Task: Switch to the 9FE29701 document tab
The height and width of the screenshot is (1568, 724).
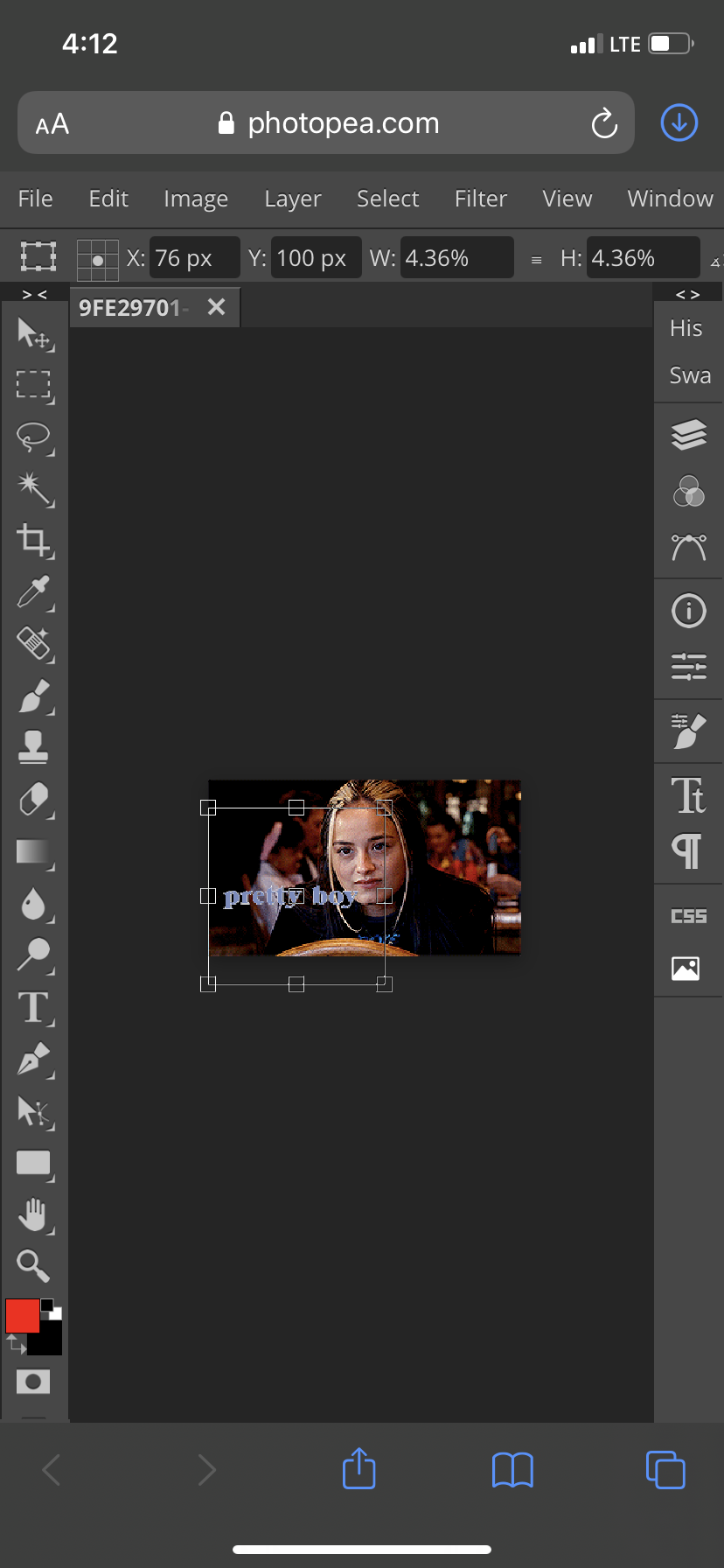Action: coord(134,308)
